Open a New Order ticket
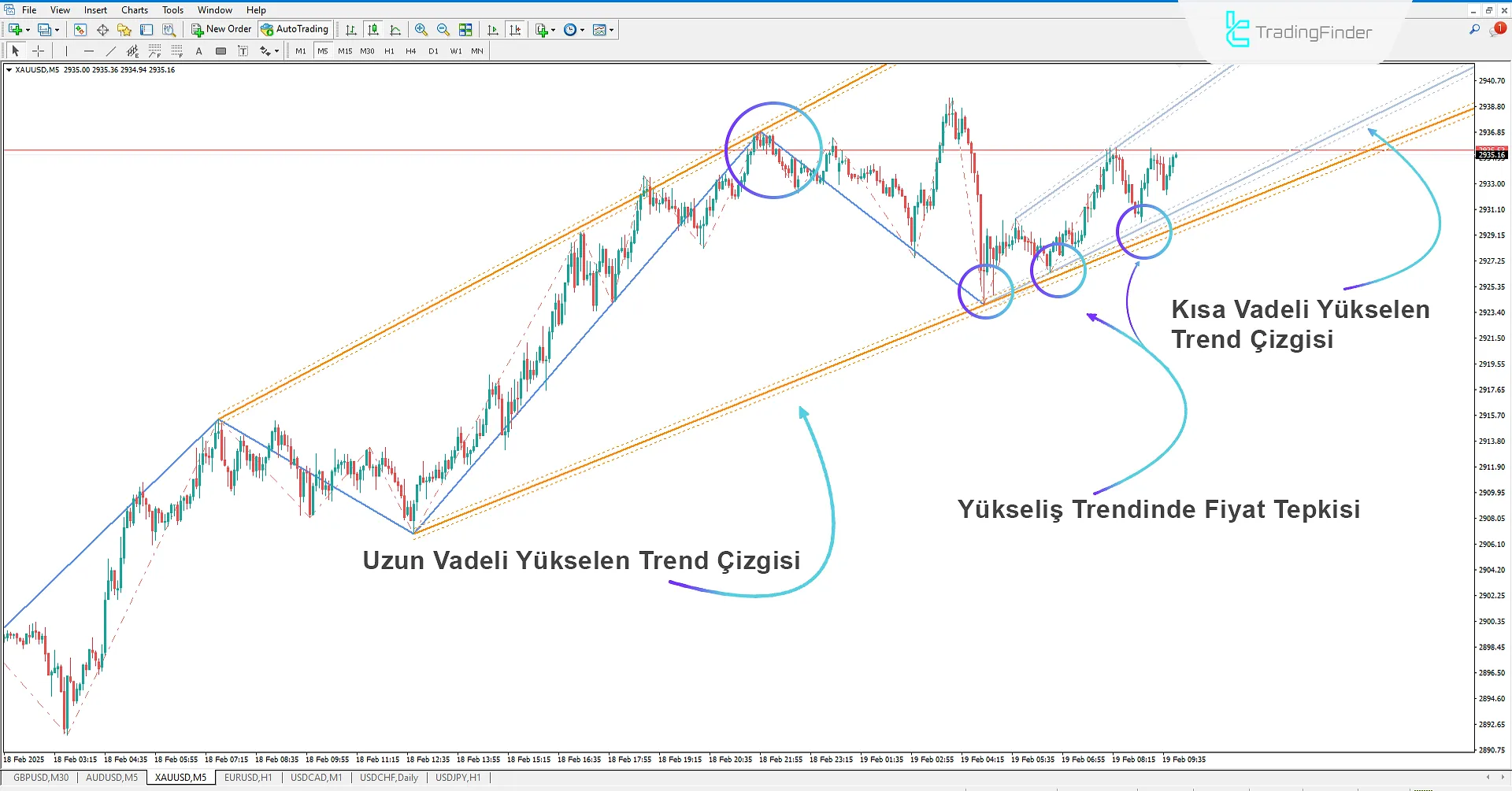Image resolution: width=1512 pixels, height=791 pixels. [x=220, y=29]
